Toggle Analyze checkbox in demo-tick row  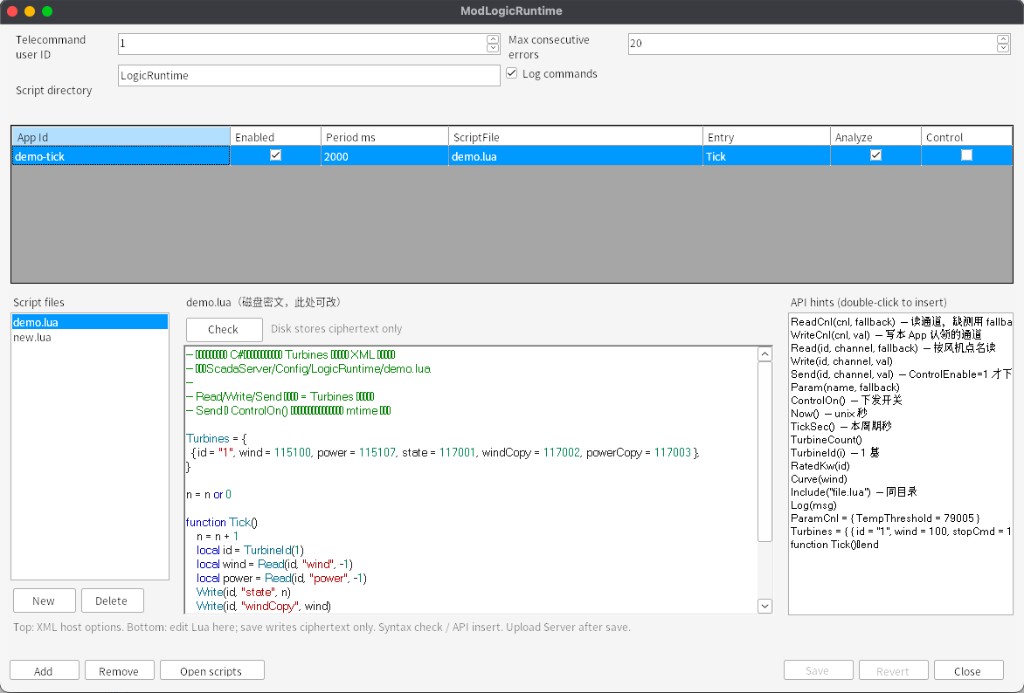(x=876, y=155)
